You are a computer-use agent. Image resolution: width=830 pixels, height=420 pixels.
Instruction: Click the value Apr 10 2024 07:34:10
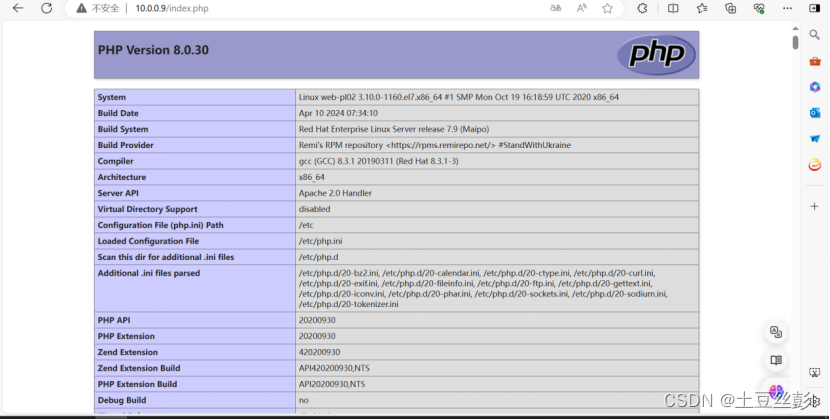coord(338,113)
